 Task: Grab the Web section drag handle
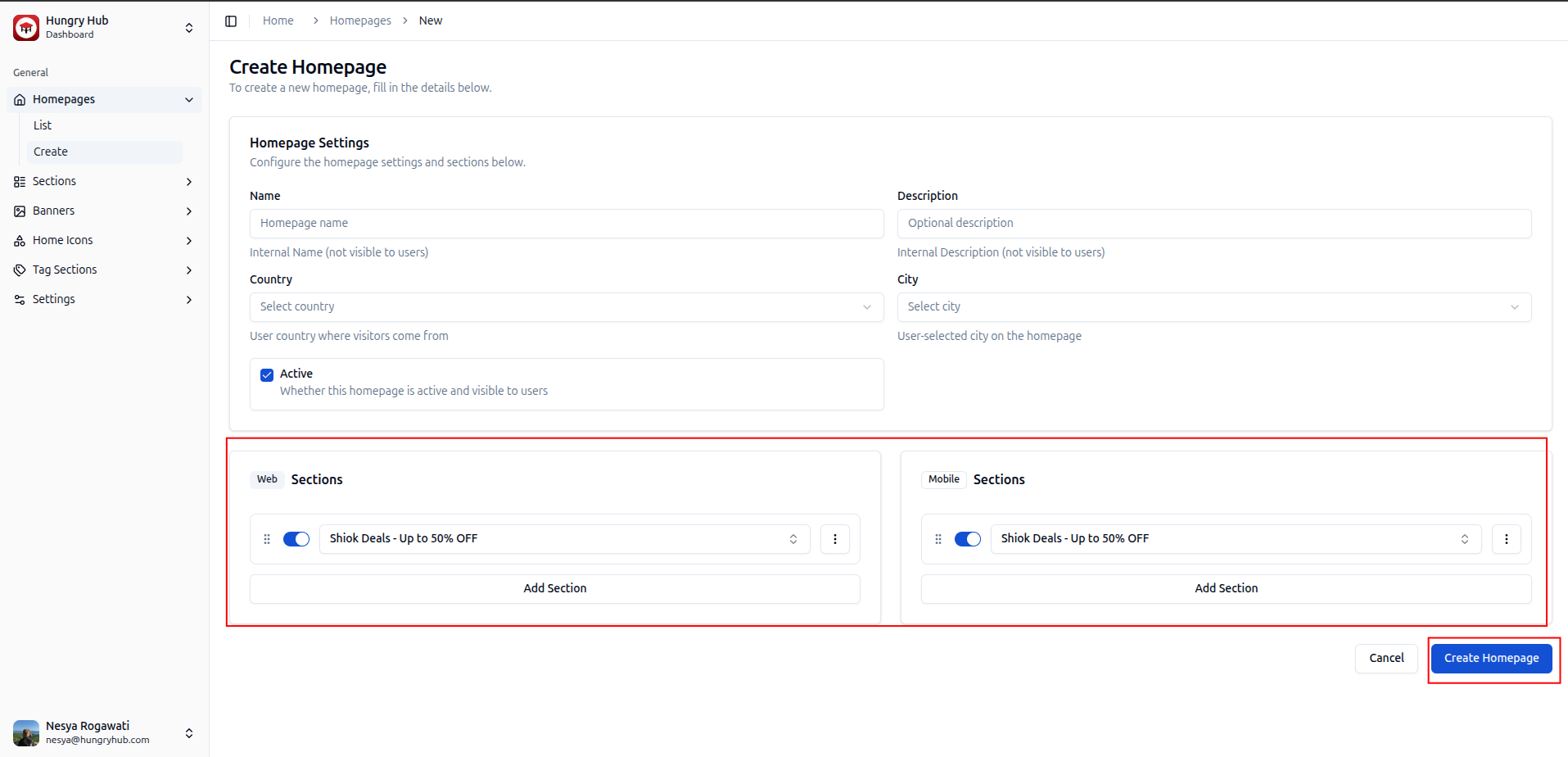(267, 539)
